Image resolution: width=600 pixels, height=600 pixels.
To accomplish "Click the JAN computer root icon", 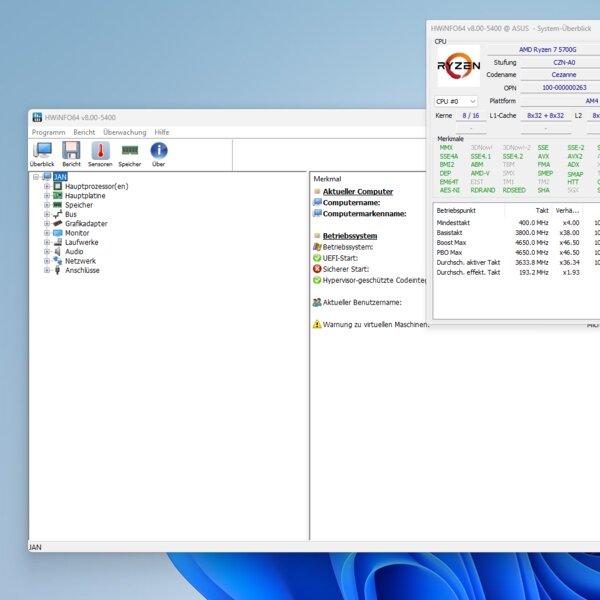I will (47, 176).
